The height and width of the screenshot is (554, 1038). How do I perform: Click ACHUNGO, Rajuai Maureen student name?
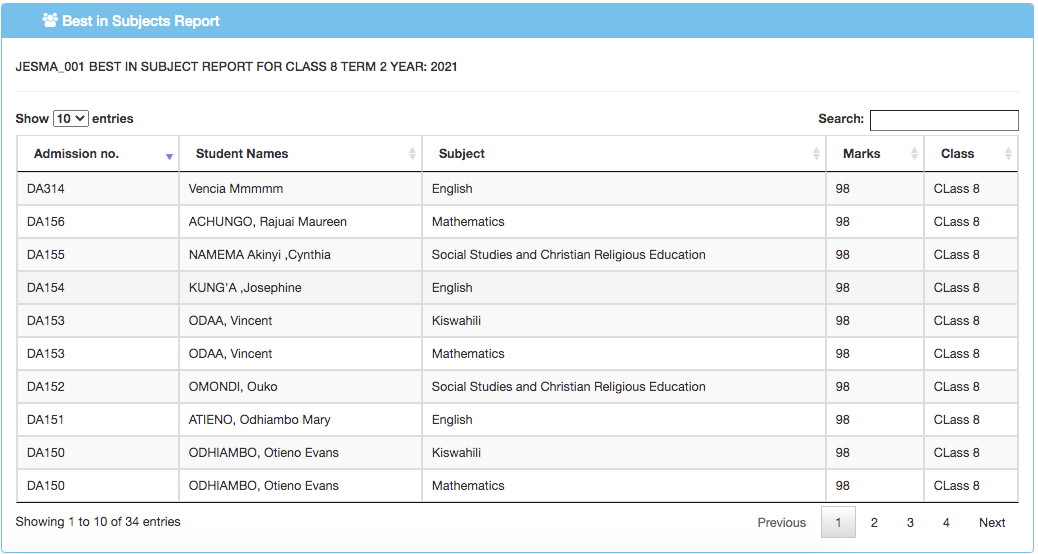(x=267, y=222)
